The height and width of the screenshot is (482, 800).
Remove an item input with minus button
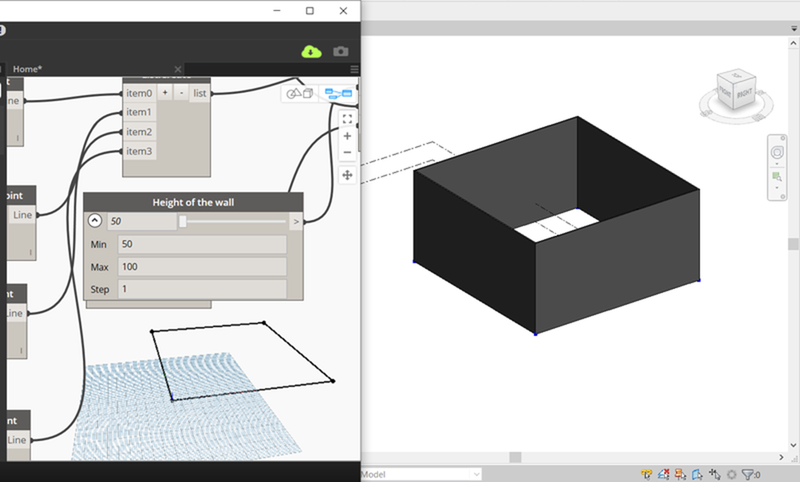point(181,93)
